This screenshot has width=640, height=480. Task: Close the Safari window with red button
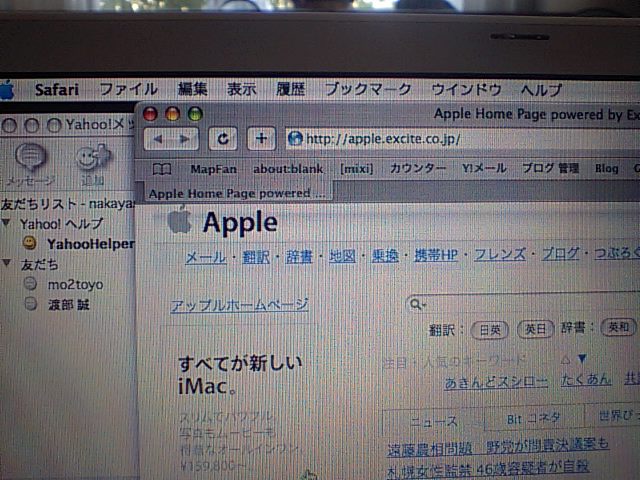pyautogui.click(x=150, y=114)
